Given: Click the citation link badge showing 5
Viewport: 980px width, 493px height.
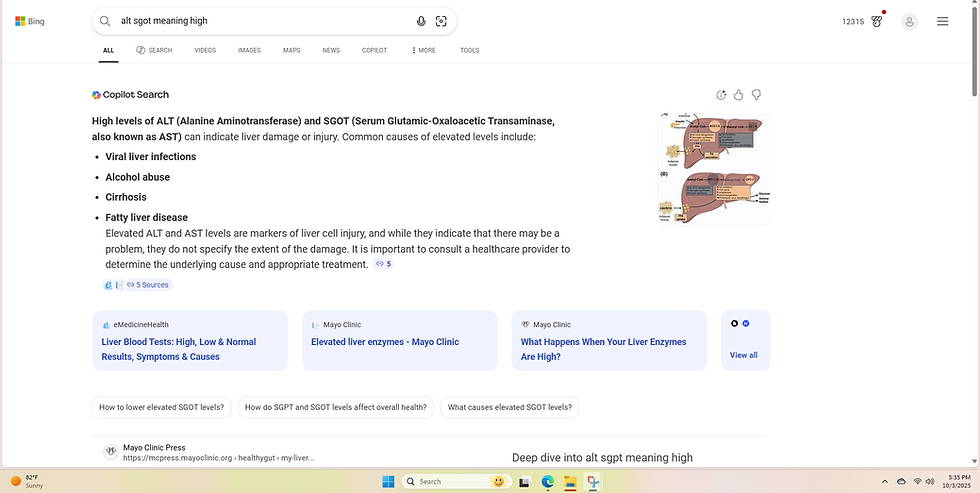Looking at the screenshot, I should [x=383, y=264].
